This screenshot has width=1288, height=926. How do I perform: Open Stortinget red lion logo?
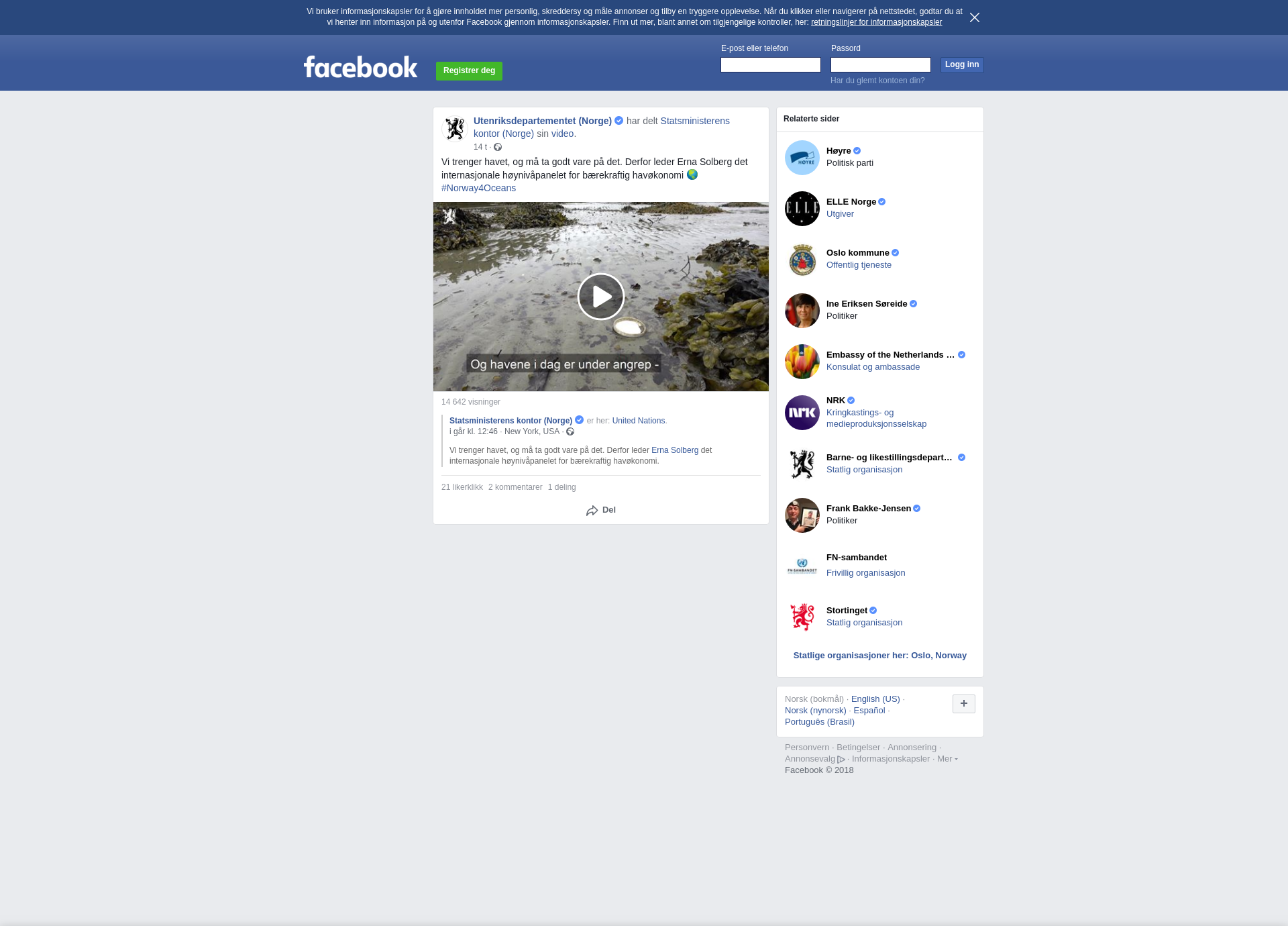pos(802,617)
